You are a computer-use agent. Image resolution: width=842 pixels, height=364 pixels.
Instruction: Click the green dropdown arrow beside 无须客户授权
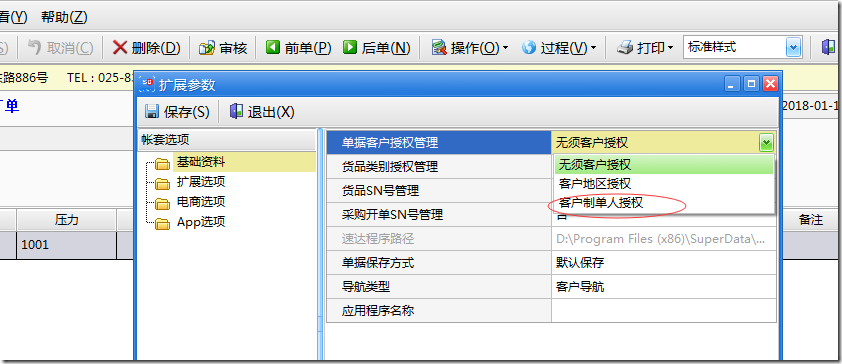point(766,143)
